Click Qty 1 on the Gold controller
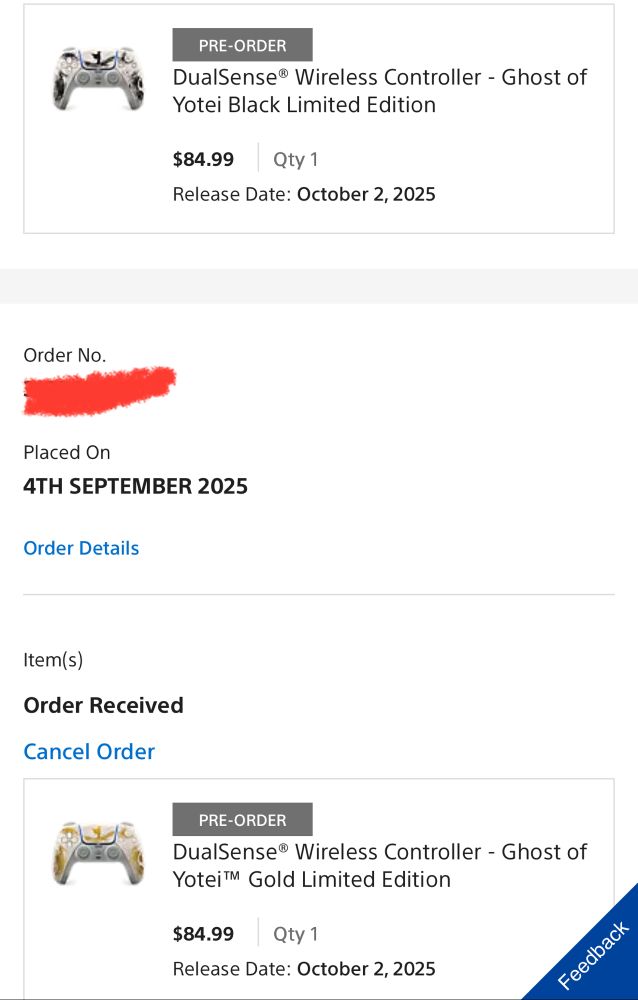Image resolution: width=638 pixels, height=1000 pixels. [295, 934]
